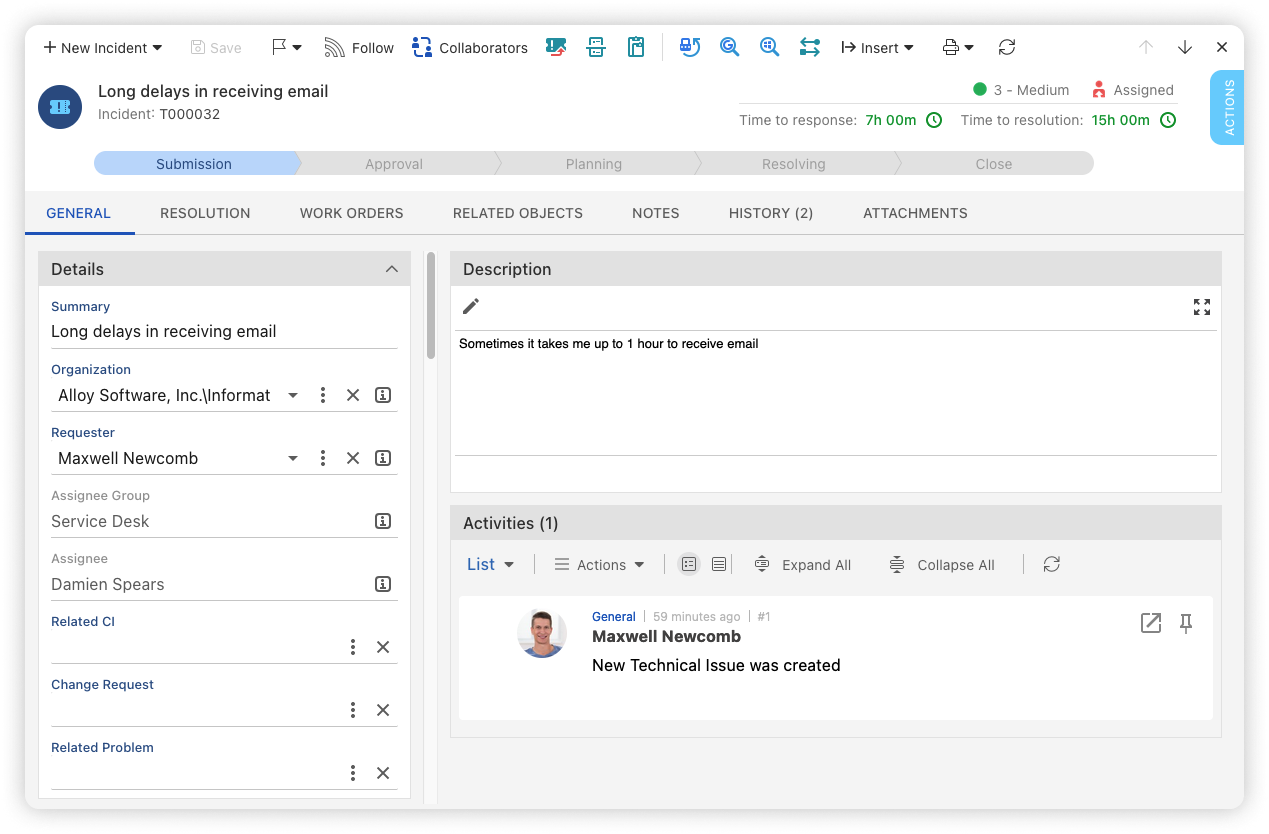Clear the Change Request field
Image resolution: width=1269 pixels, height=834 pixels.
click(383, 711)
